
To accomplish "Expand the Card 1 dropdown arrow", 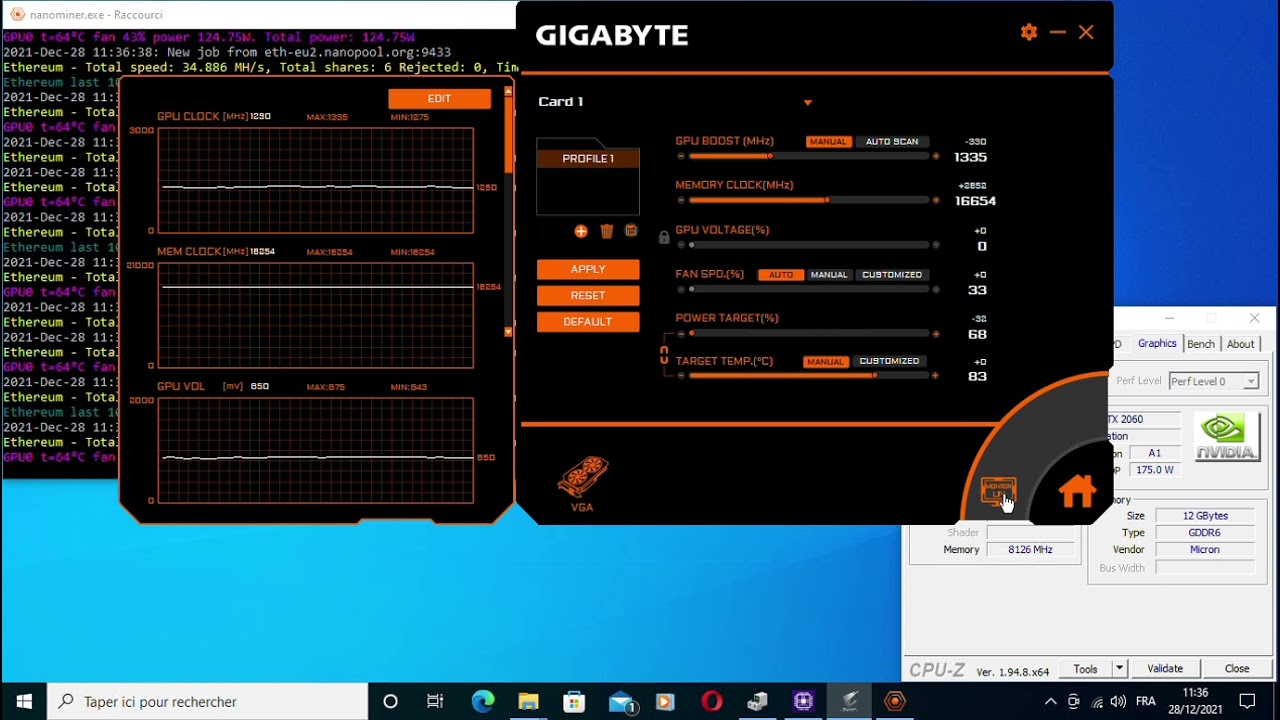I will [x=808, y=102].
